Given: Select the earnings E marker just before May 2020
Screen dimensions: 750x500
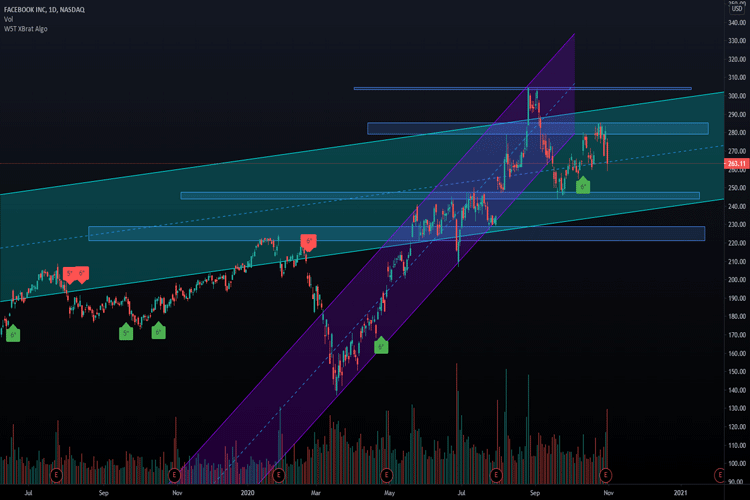Looking at the screenshot, I should point(387,474).
